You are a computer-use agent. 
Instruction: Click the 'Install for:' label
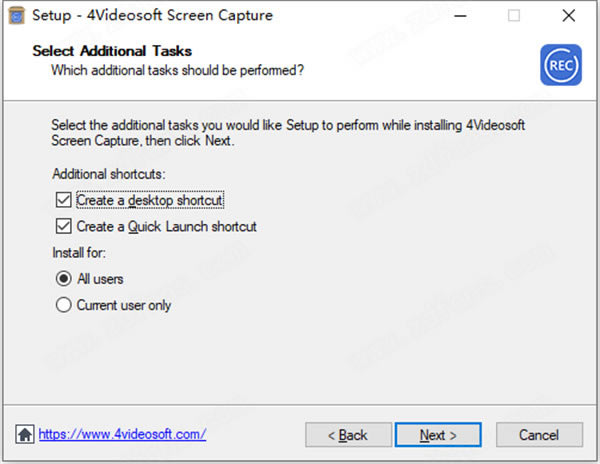(79, 253)
